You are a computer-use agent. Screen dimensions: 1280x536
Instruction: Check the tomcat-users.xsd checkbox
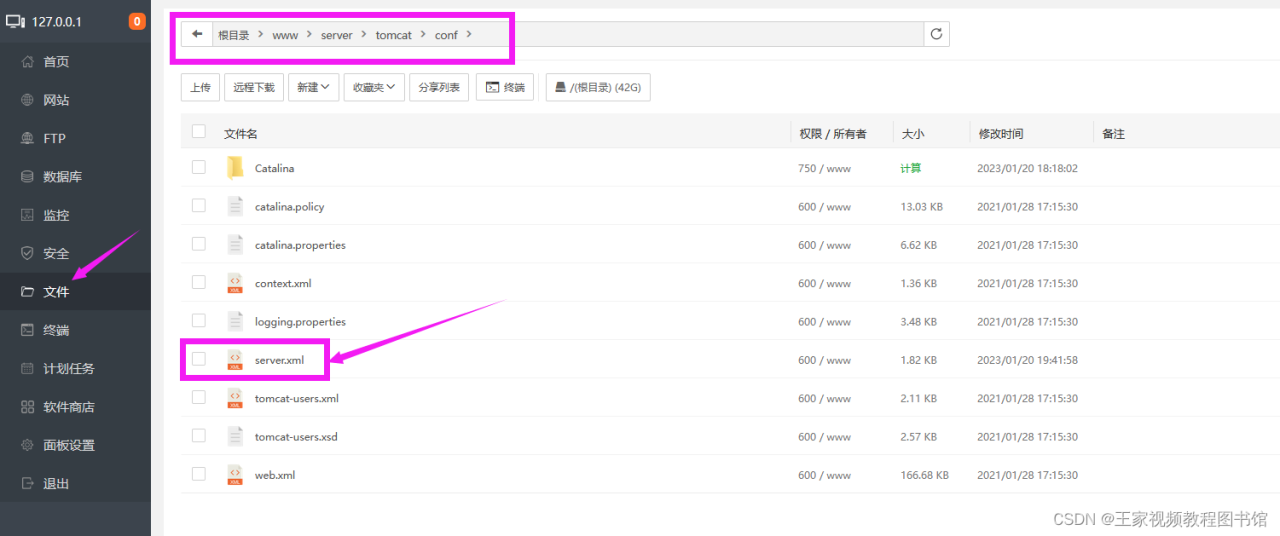[x=199, y=435]
